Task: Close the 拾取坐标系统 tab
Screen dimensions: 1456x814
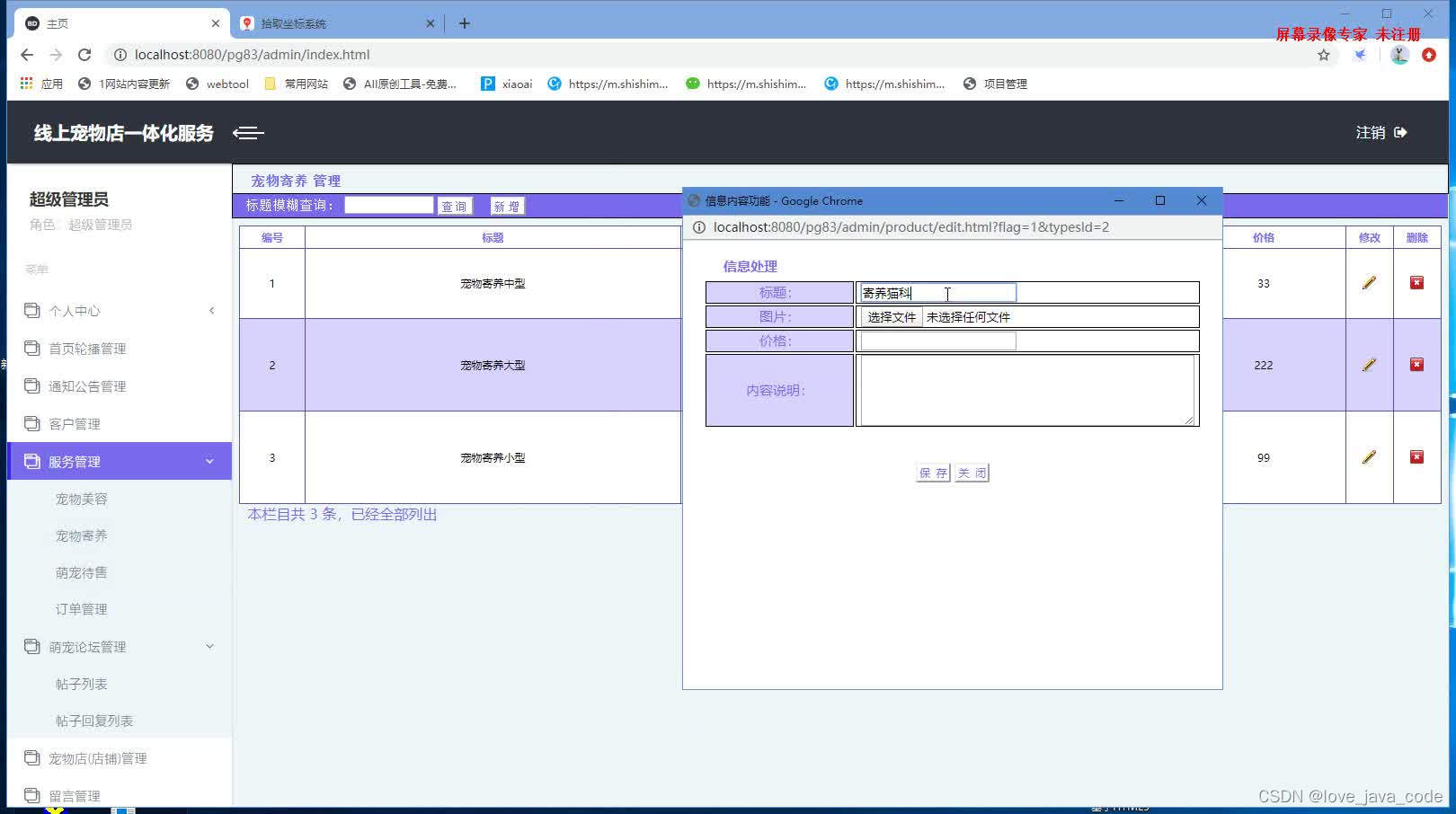Action: pos(431,23)
